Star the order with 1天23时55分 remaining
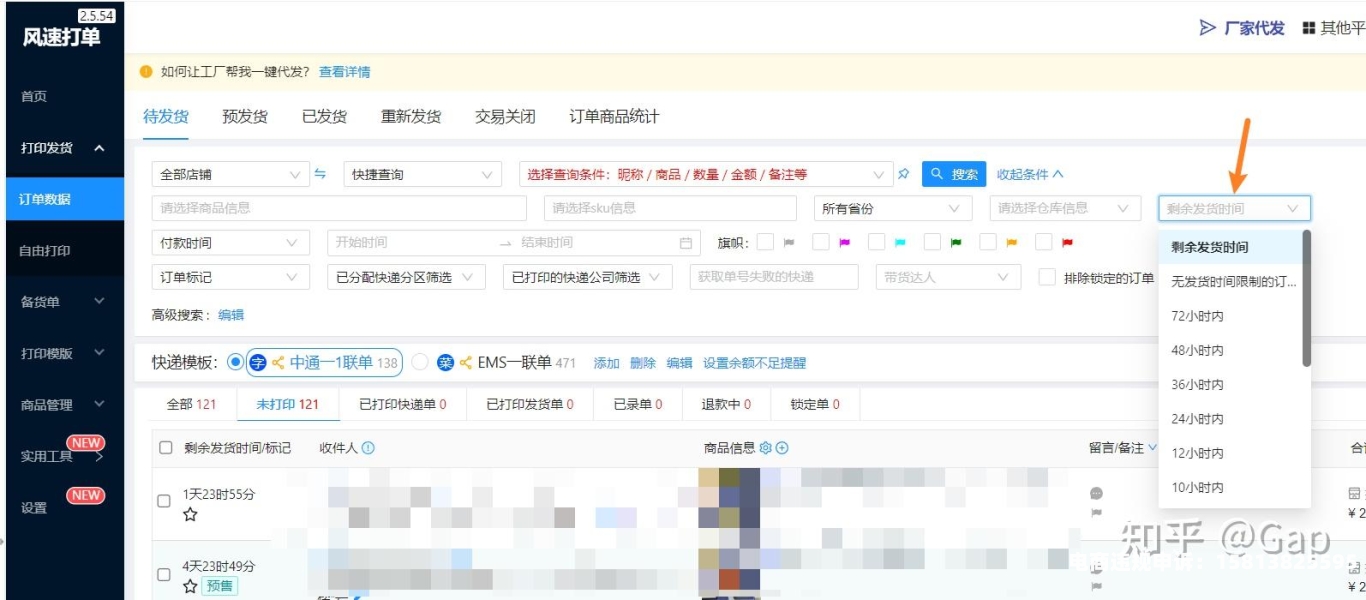 pyautogui.click(x=190, y=515)
